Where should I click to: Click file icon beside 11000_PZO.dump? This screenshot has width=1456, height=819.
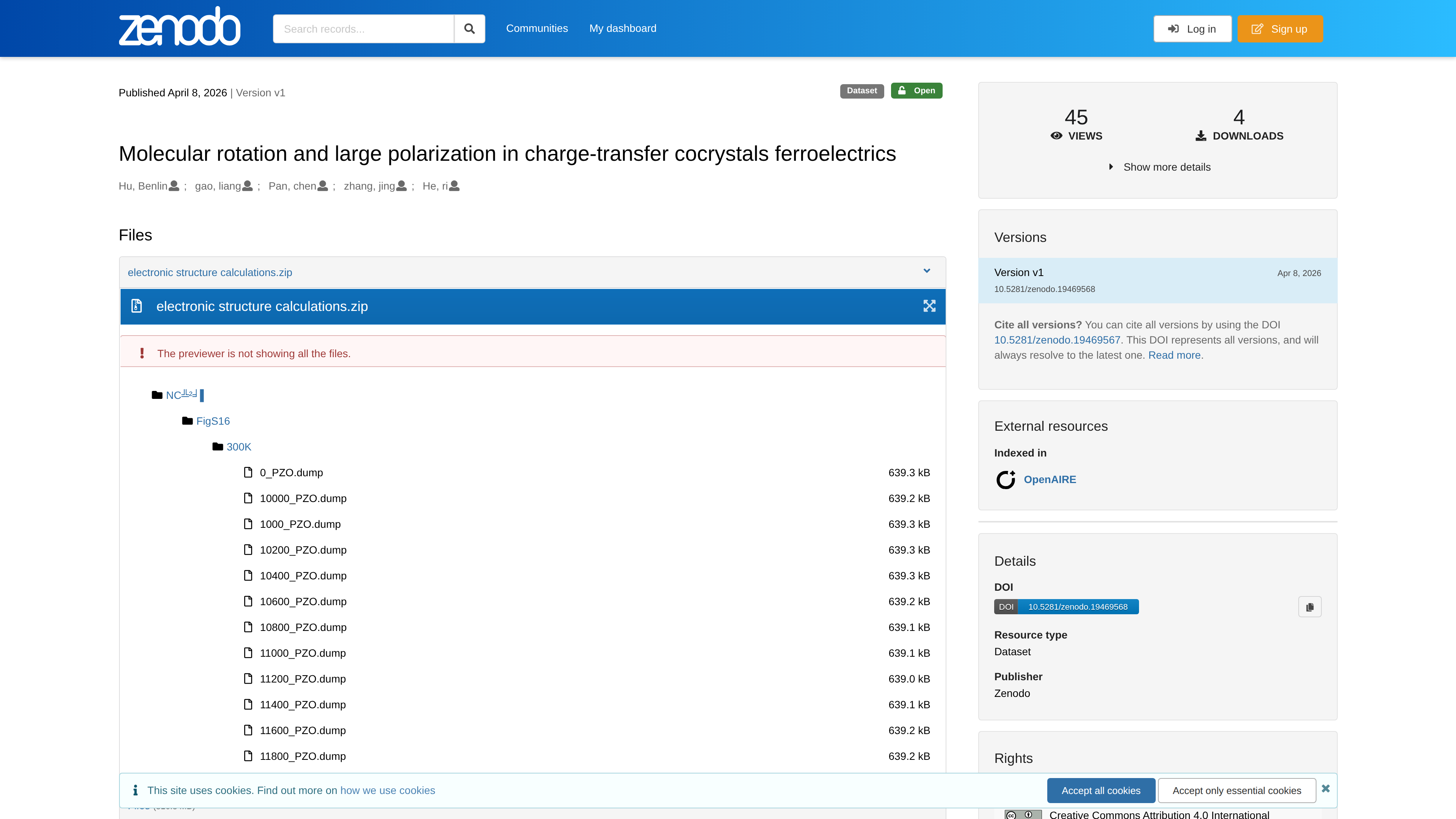[248, 652]
